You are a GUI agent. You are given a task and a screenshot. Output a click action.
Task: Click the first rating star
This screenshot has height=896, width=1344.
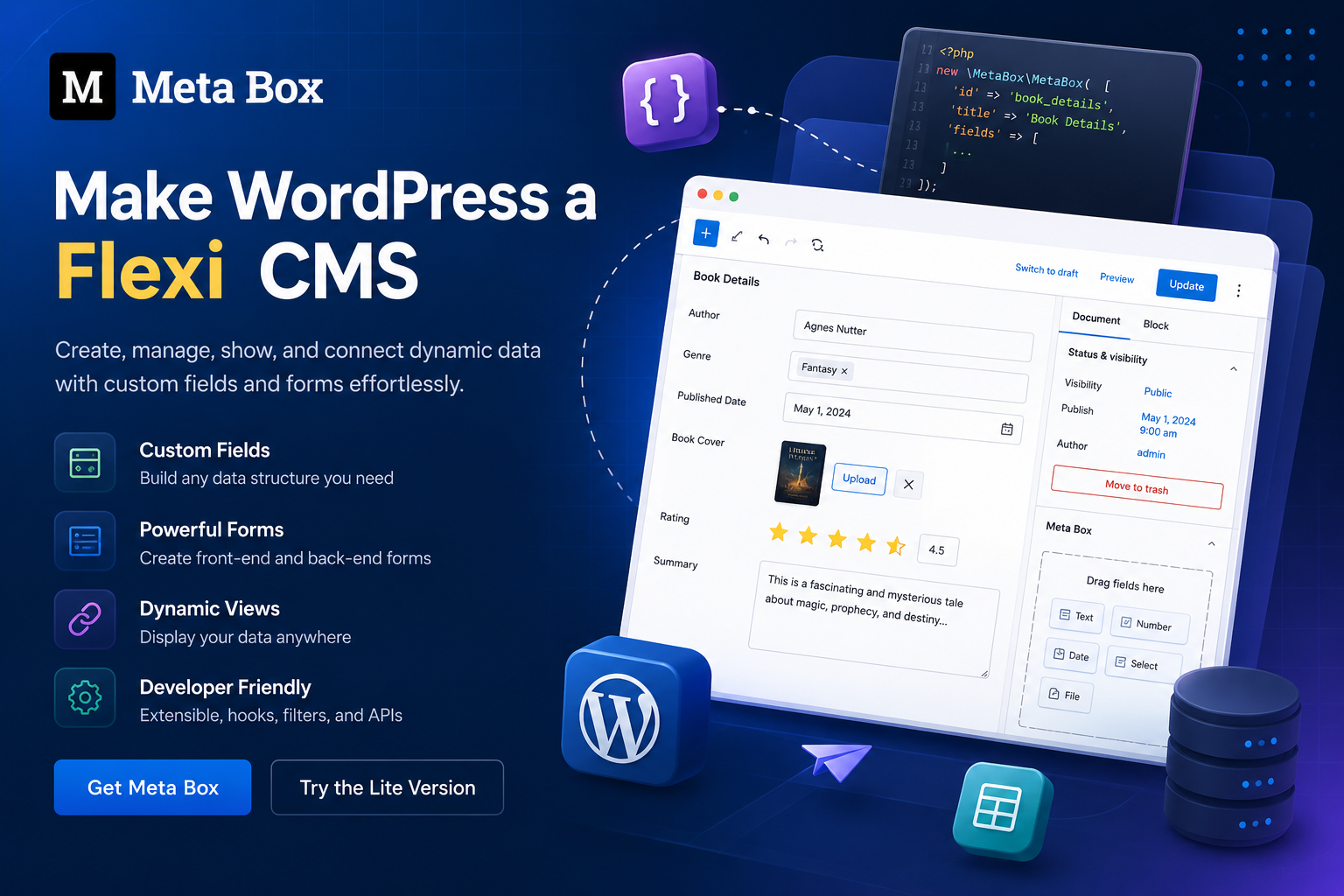tap(779, 531)
